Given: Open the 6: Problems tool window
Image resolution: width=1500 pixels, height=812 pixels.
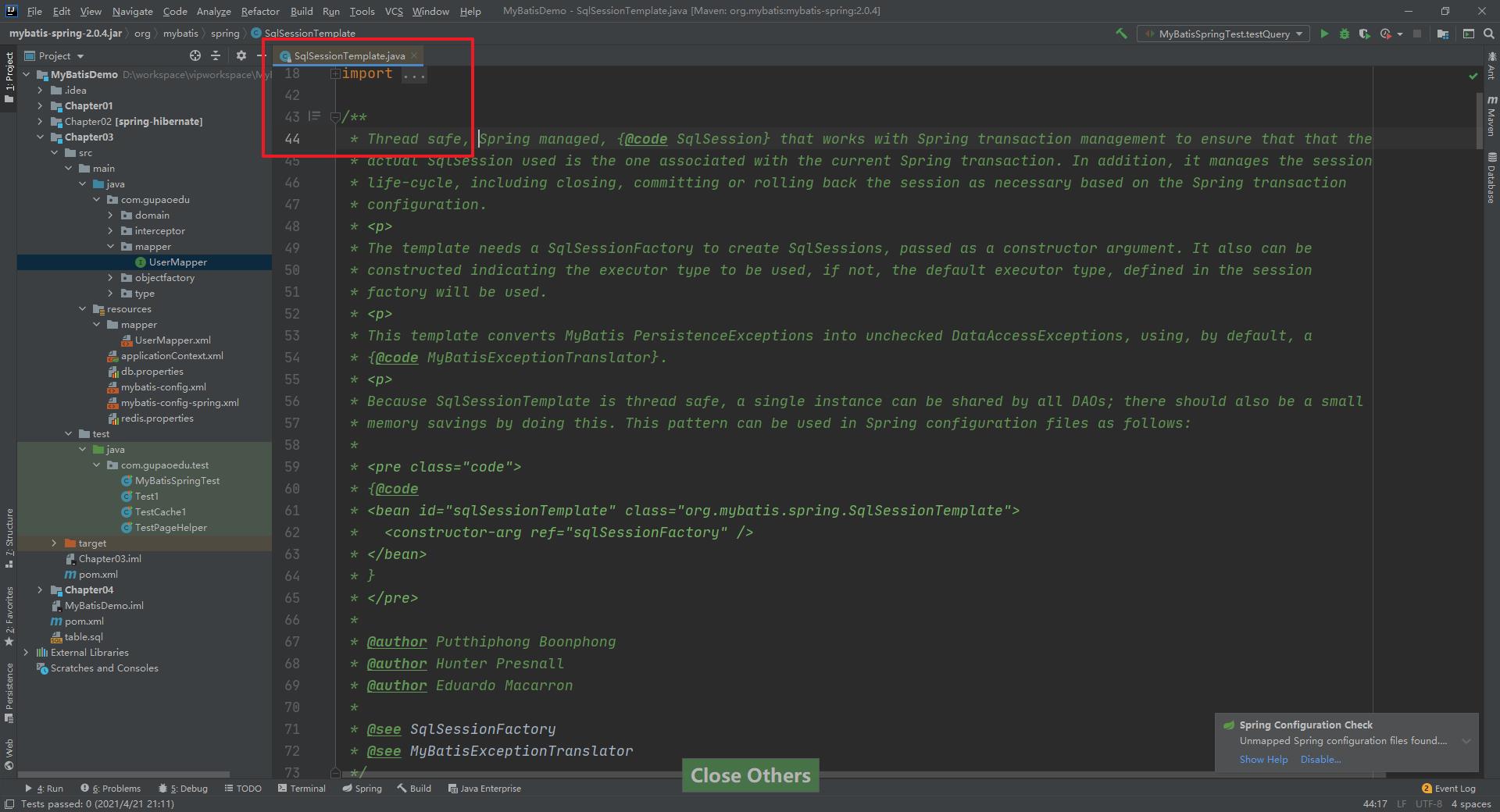Looking at the screenshot, I should 110,788.
